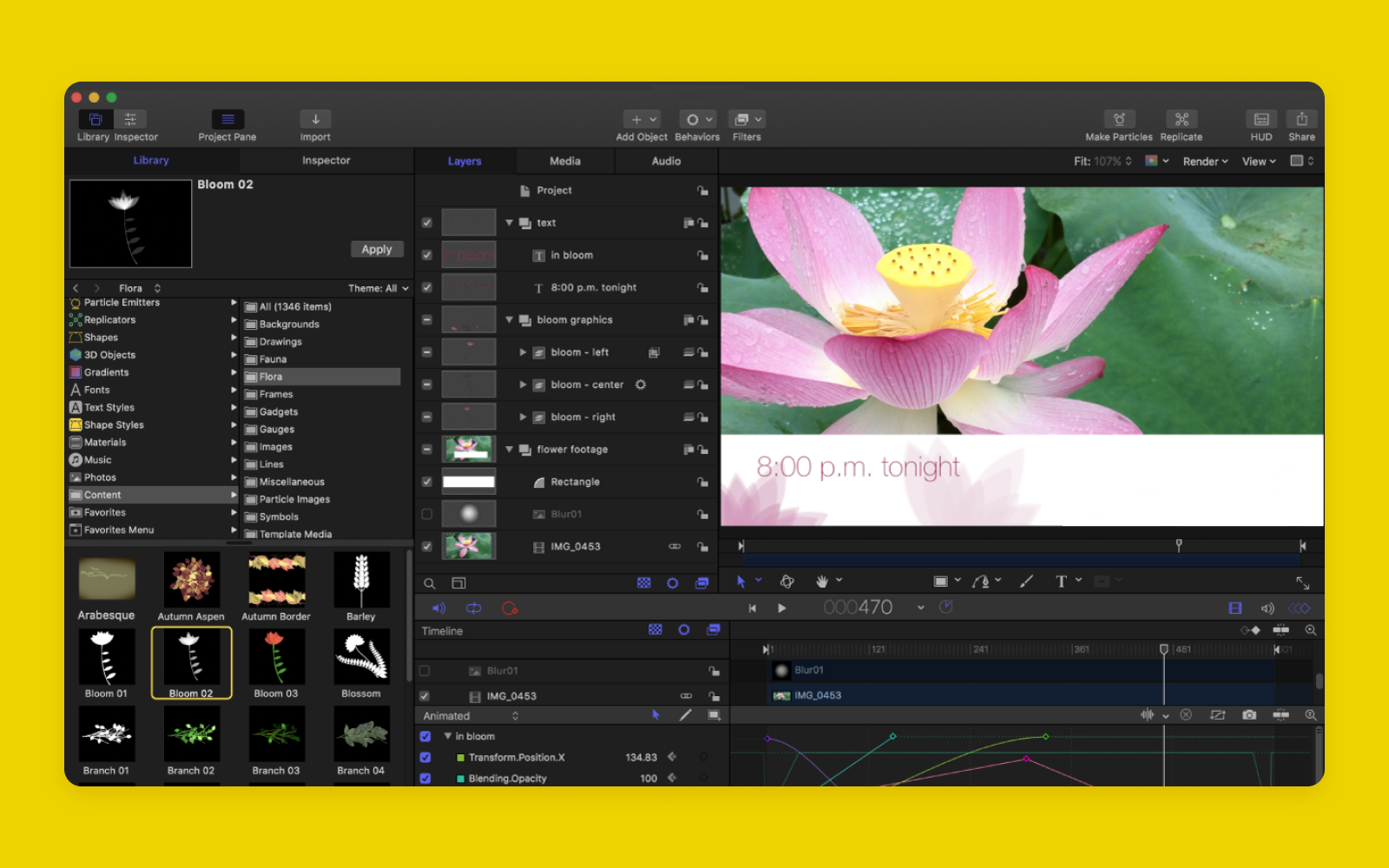Switch to the Media tab
Viewport: 1389px width, 868px height.
tap(564, 161)
